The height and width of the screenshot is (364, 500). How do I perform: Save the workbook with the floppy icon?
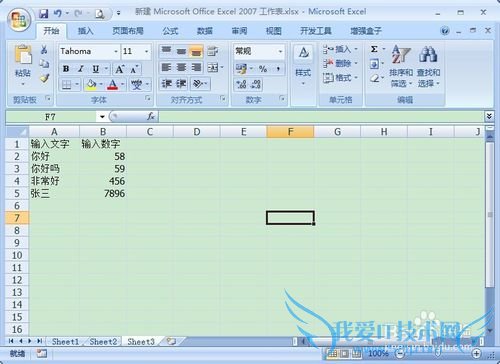pyautogui.click(x=44, y=13)
